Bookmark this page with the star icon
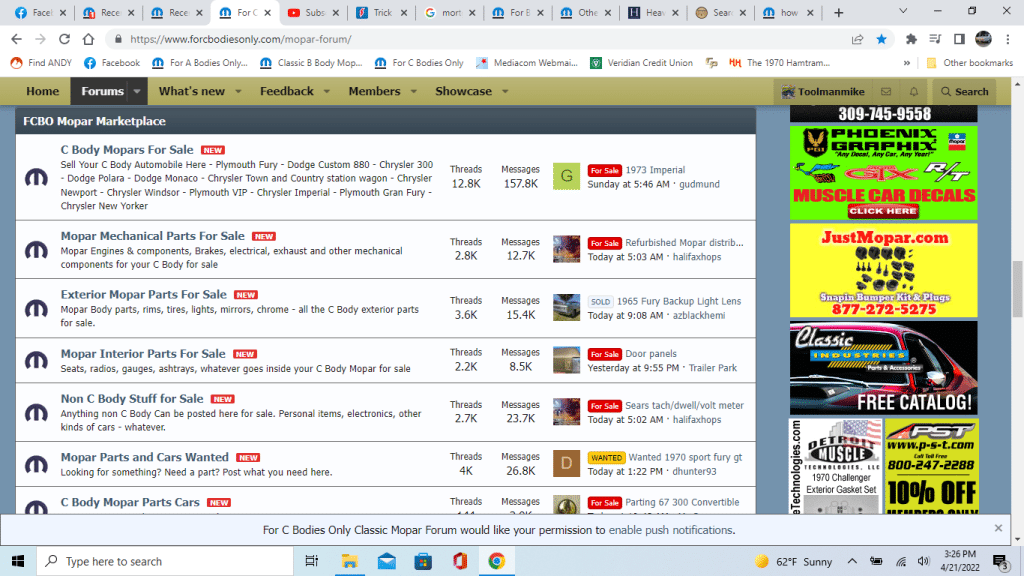 pos(881,39)
